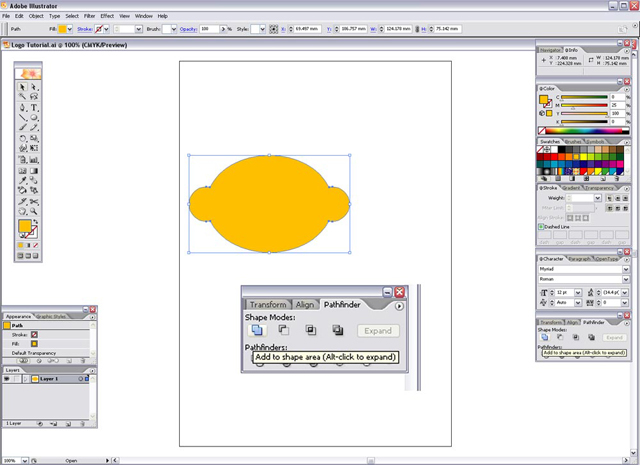This screenshot has height=465, width=640.
Task: Click the Stroke link in control bar
Action: click(84, 29)
